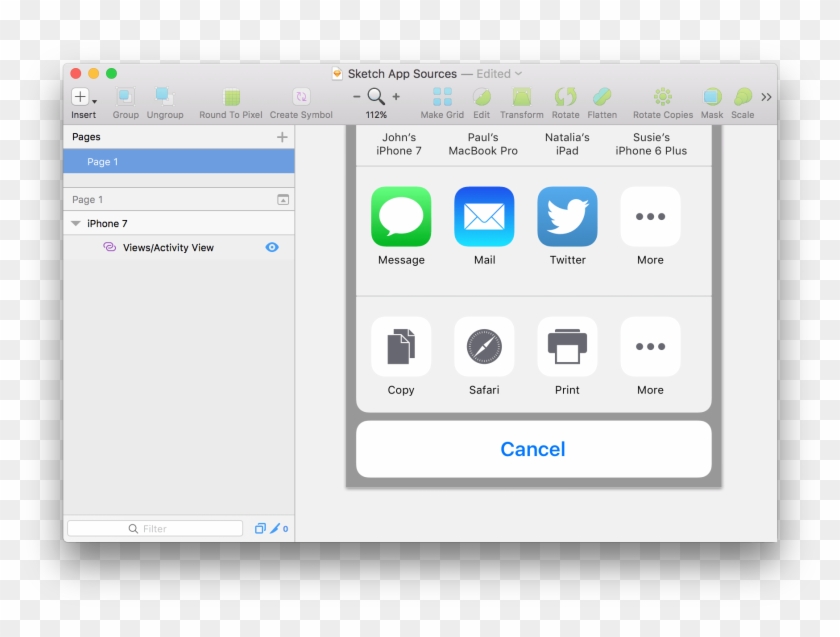Click the Cancel button
Image resolution: width=840 pixels, height=637 pixels.
point(534,449)
